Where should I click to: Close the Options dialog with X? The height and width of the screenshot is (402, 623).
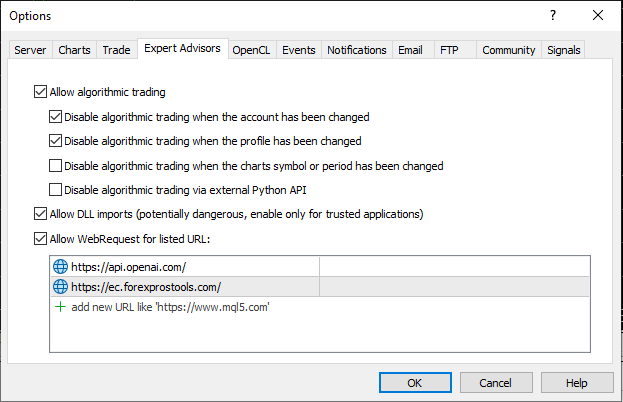coord(598,15)
